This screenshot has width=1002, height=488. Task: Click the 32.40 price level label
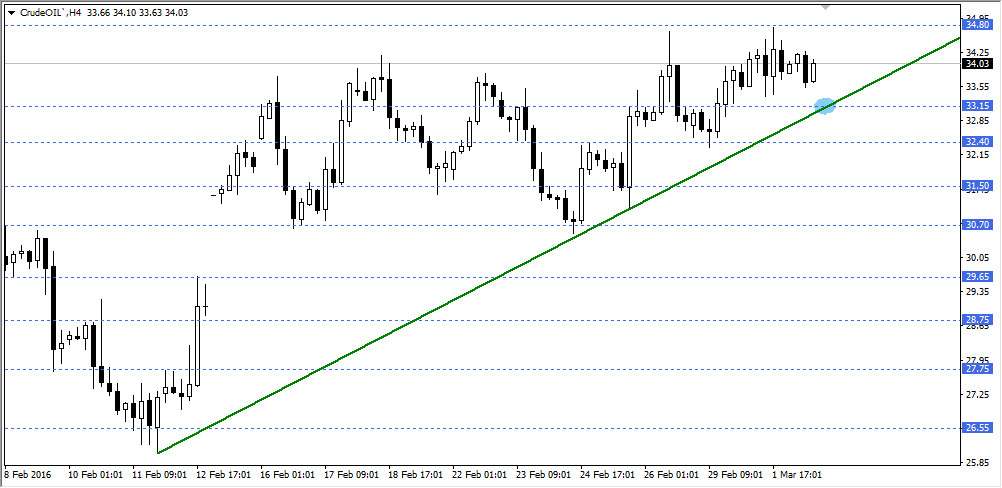[x=976, y=142]
